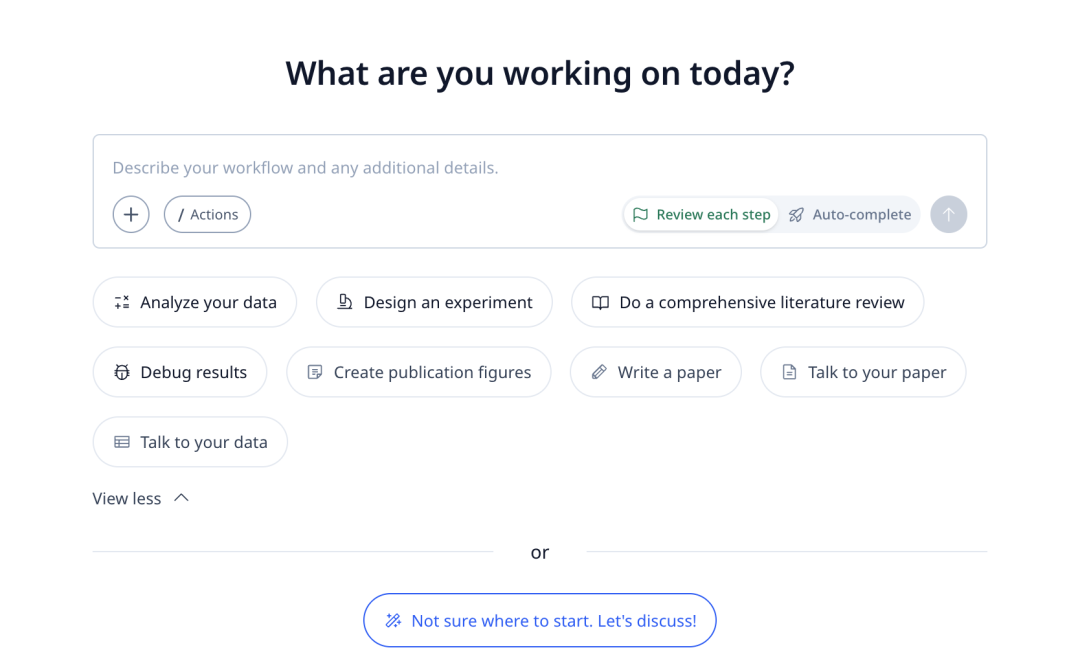Collapse suggestions with View less
This screenshot has width=1080, height=672.
pos(127,498)
